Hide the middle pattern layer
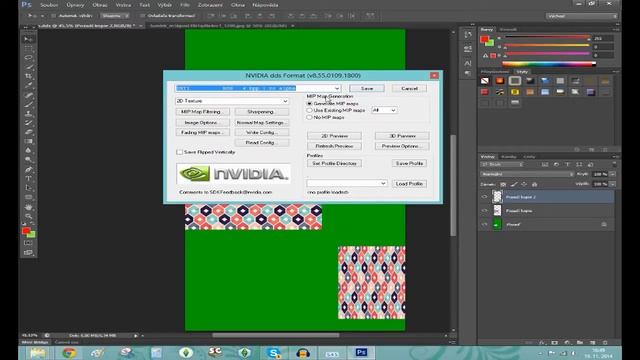This screenshot has height=360, width=640. (484, 211)
